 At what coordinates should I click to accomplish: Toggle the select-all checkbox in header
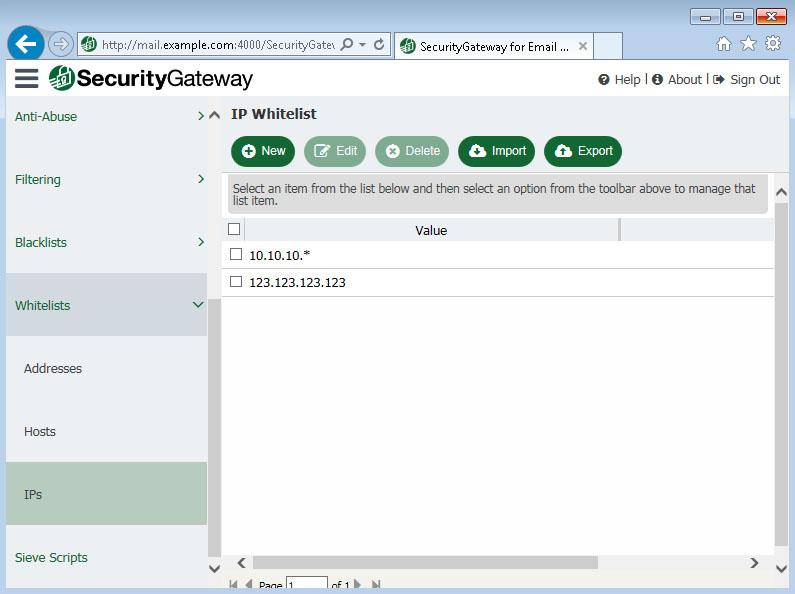coord(234,229)
